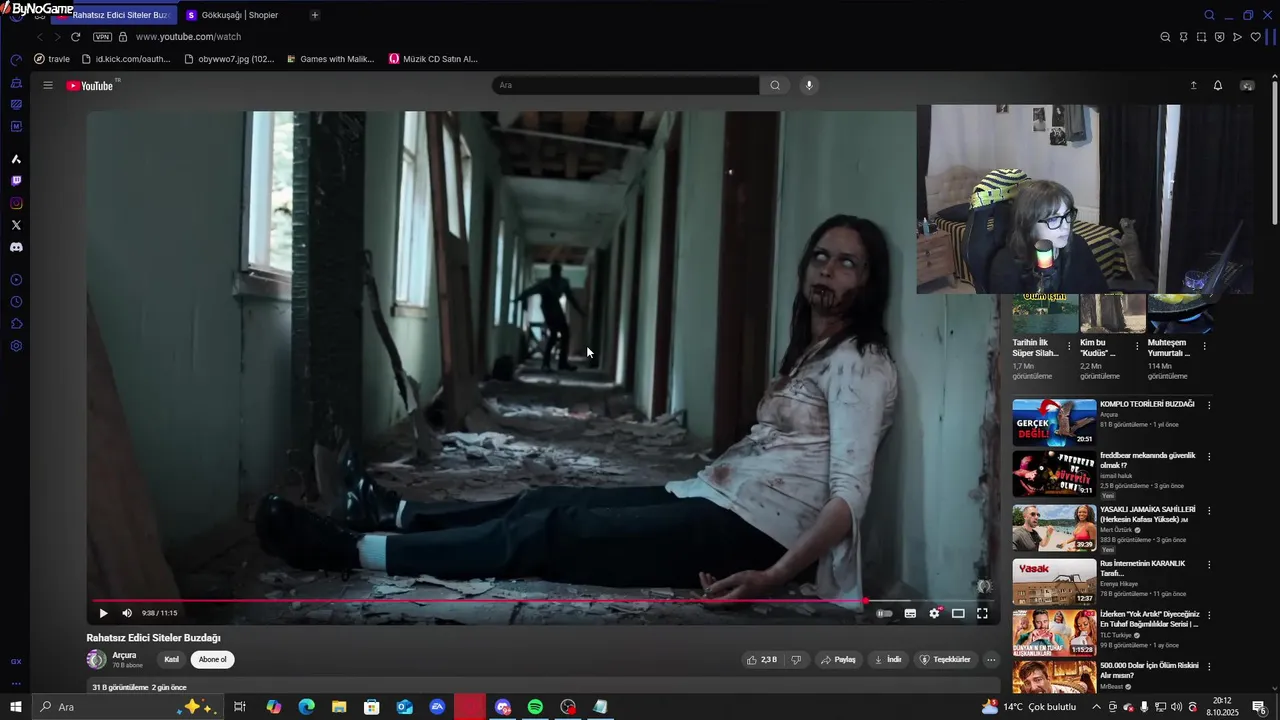The image size is (1280, 720).
Task: Open Microsoft Edge from the taskbar
Action: point(306,707)
